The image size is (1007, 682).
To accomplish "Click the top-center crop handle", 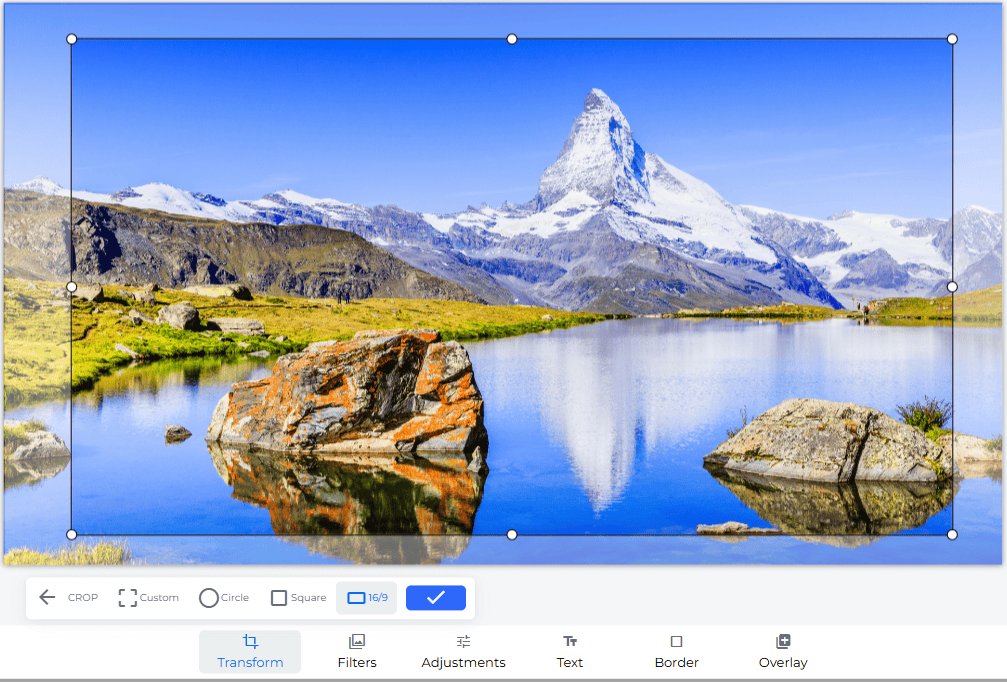I will 511,39.
